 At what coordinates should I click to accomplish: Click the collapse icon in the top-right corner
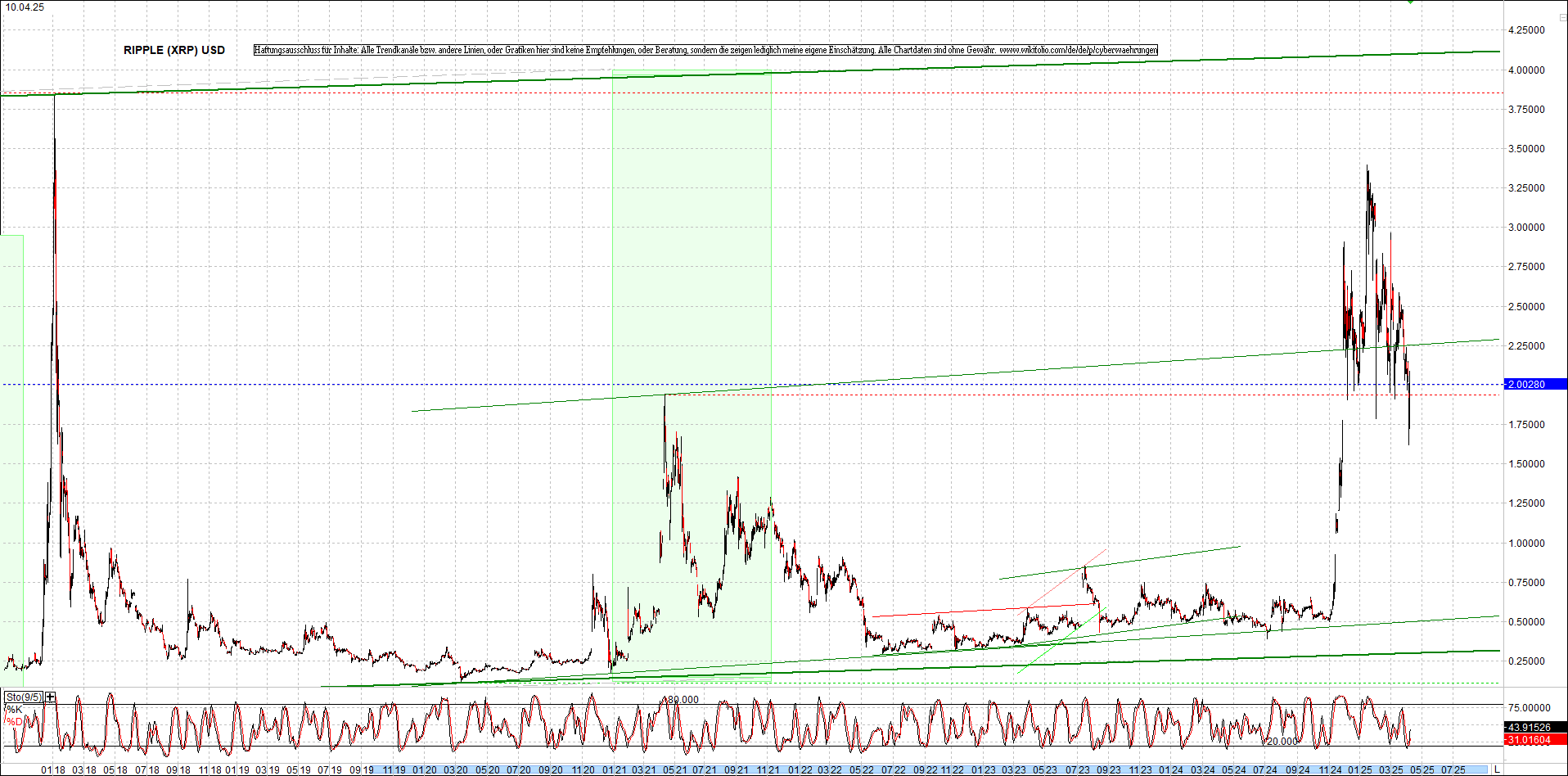[x=1563, y=17]
